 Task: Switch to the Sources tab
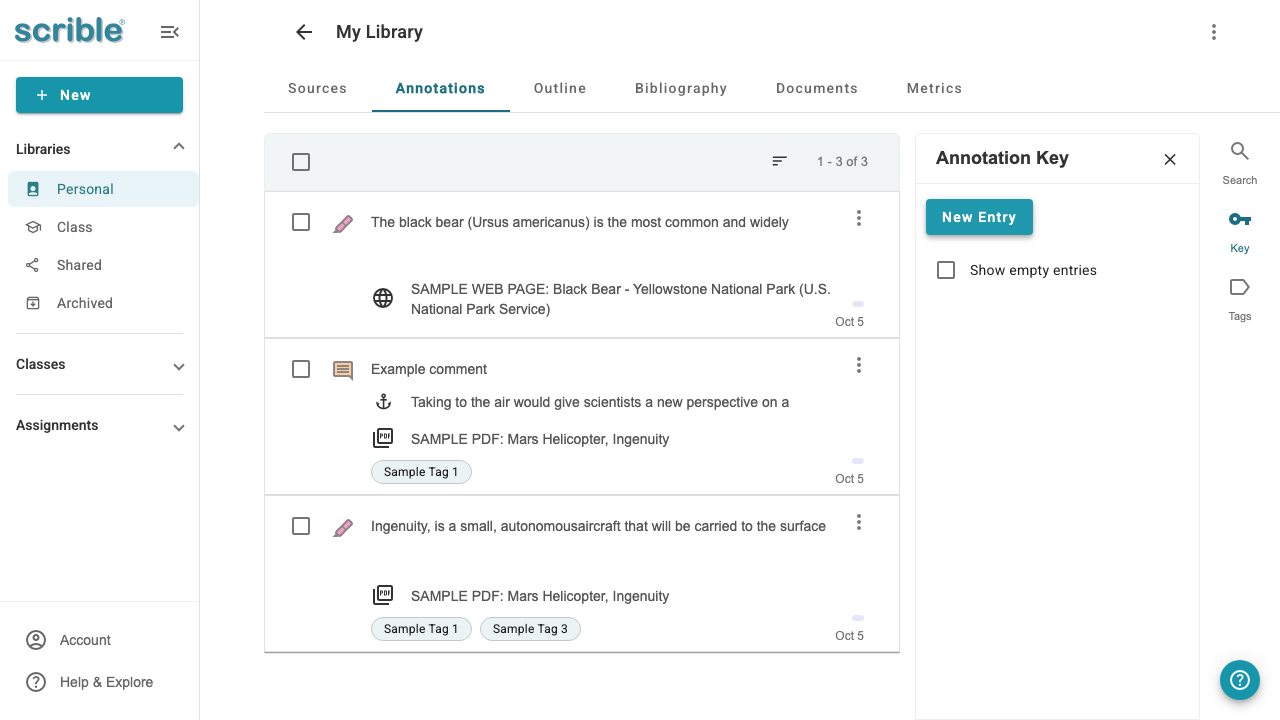point(317,88)
